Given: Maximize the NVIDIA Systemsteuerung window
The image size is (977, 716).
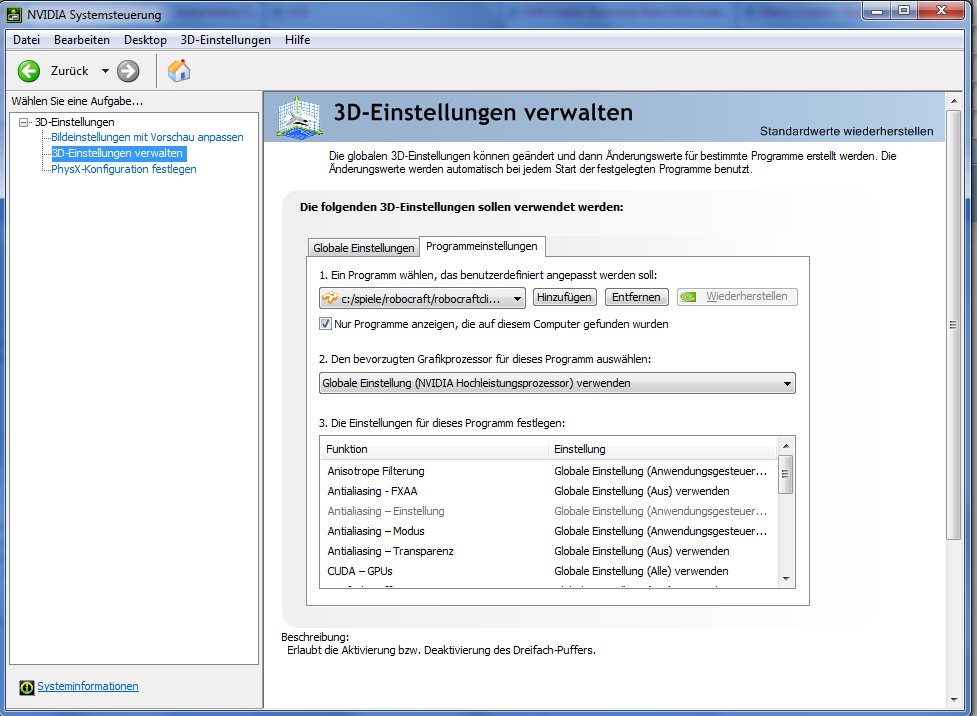Looking at the screenshot, I should 905,11.
